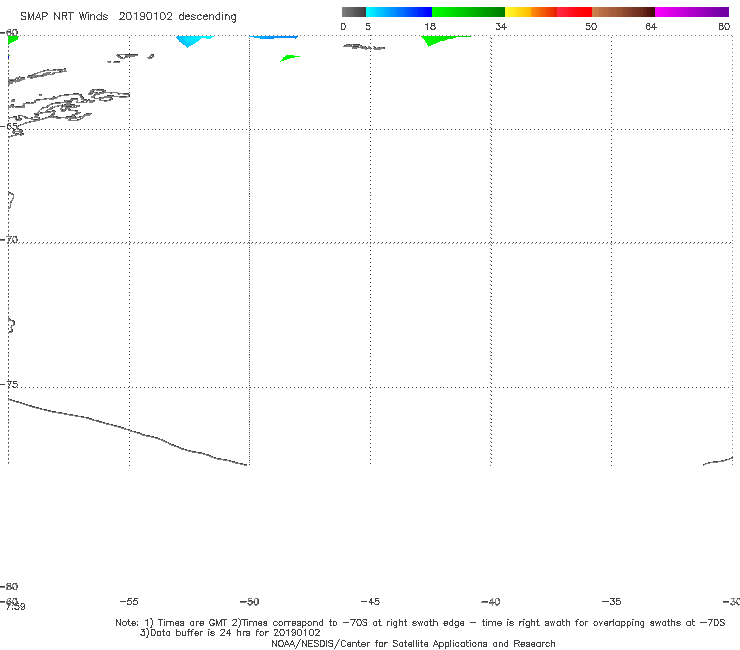This screenshot has height=650, width=740.
Task: Click the latitude label '-80'
Action: [x=9, y=586]
